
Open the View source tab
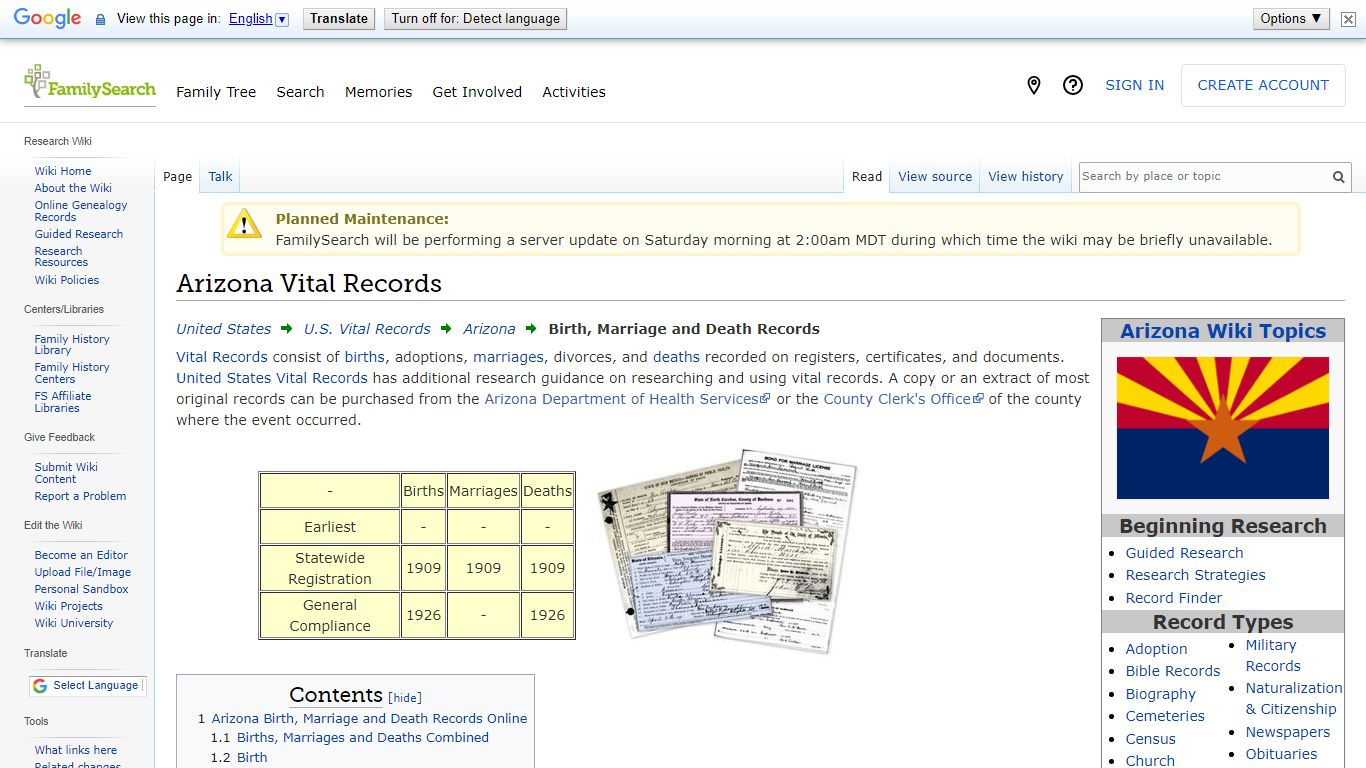point(935,177)
